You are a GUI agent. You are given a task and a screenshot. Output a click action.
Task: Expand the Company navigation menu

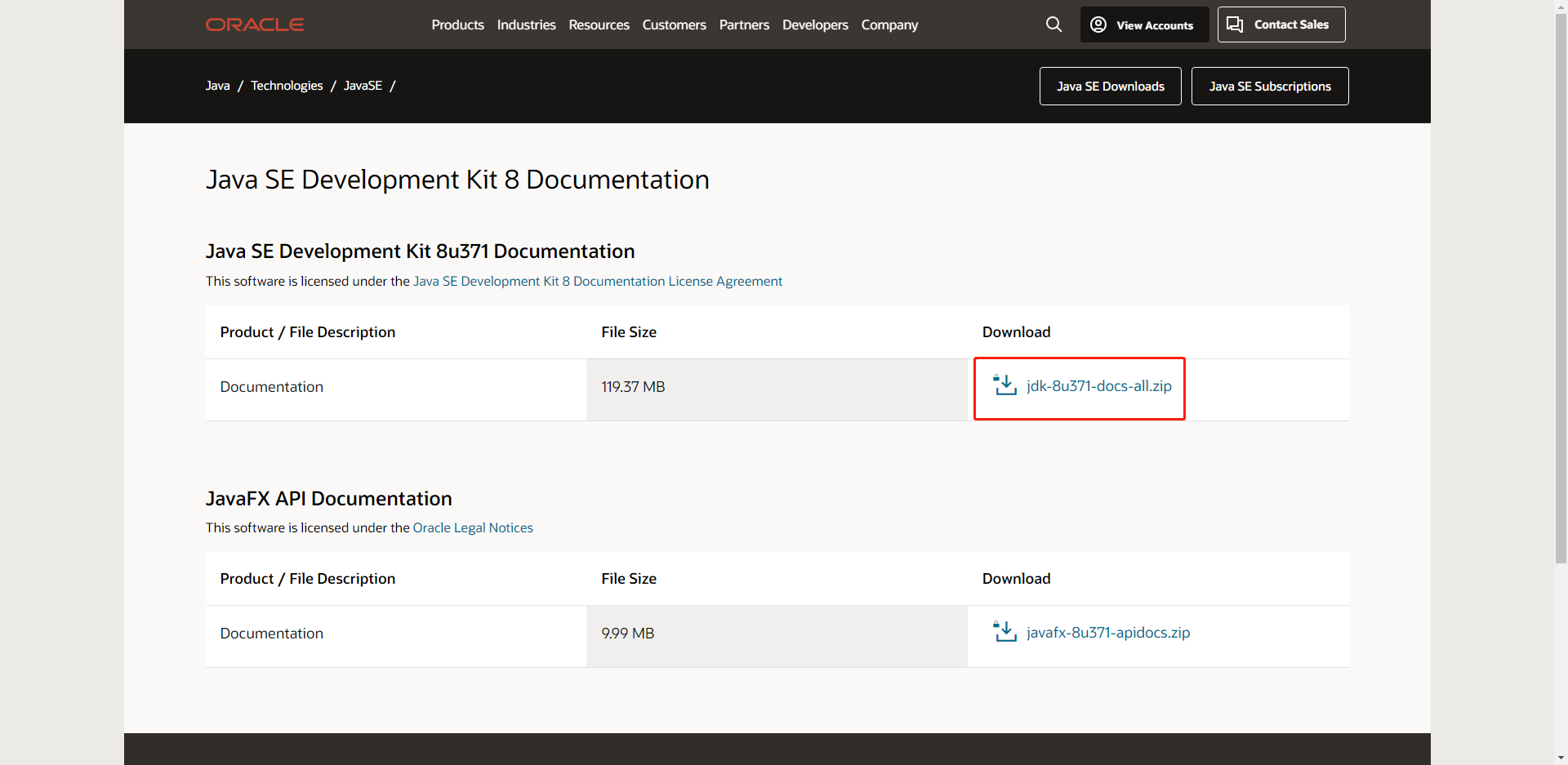[x=889, y=24]
